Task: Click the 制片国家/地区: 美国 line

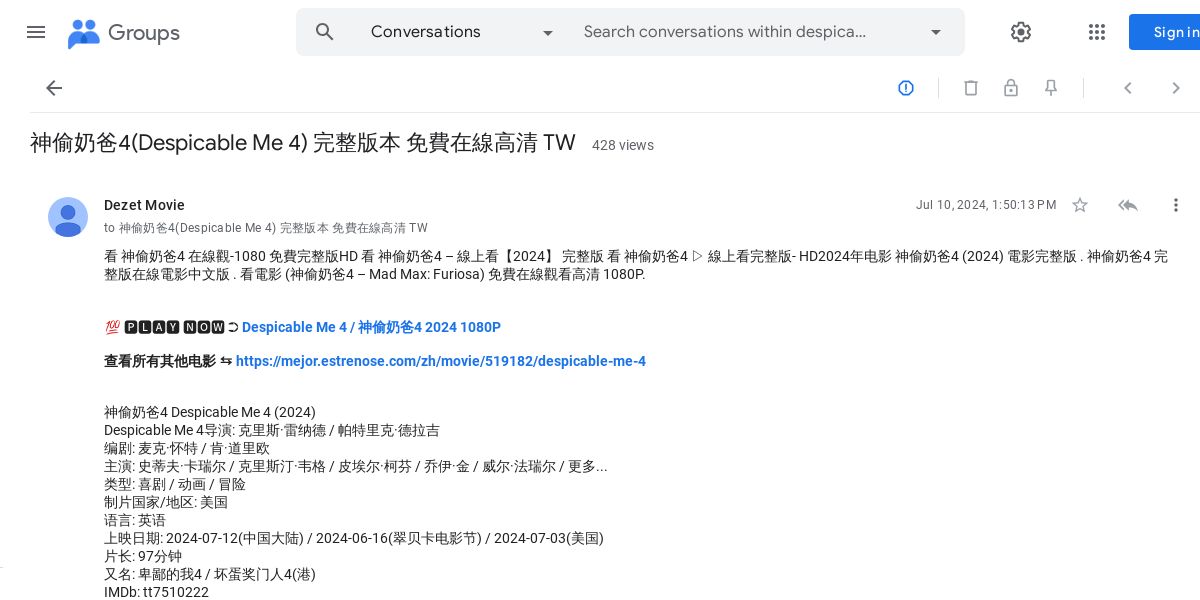Action: click(x=166, y=502)
